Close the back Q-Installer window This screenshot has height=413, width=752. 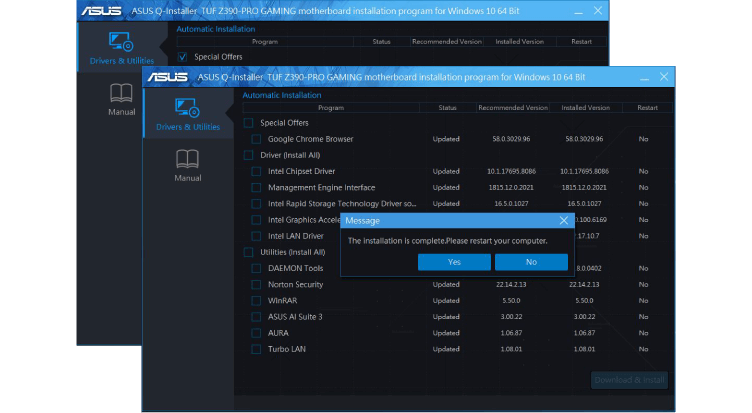pos(597,9)
